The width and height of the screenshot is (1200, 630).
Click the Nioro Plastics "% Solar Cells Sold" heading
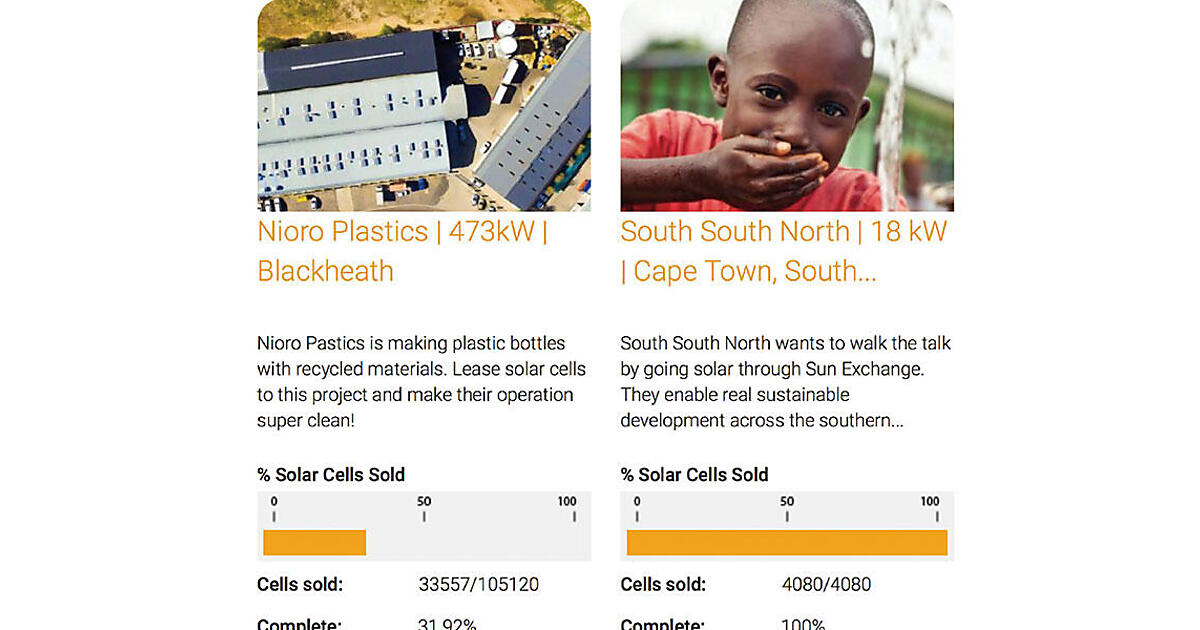[x=331, y=475]
